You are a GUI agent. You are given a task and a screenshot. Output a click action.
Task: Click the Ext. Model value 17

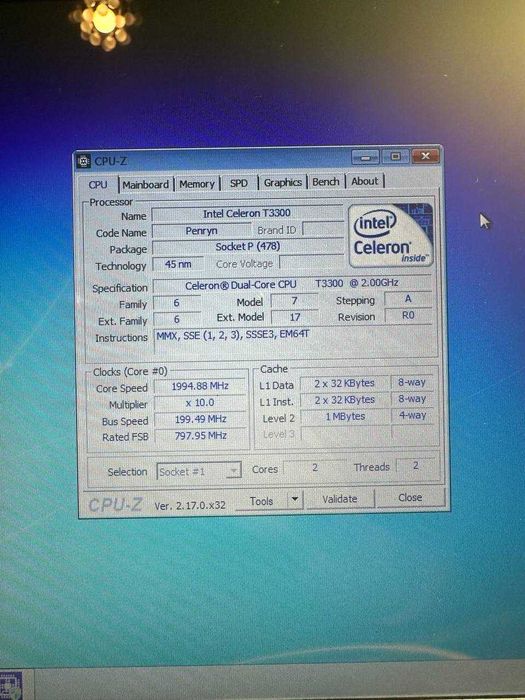pyautogui.click(x=294, y=317)
